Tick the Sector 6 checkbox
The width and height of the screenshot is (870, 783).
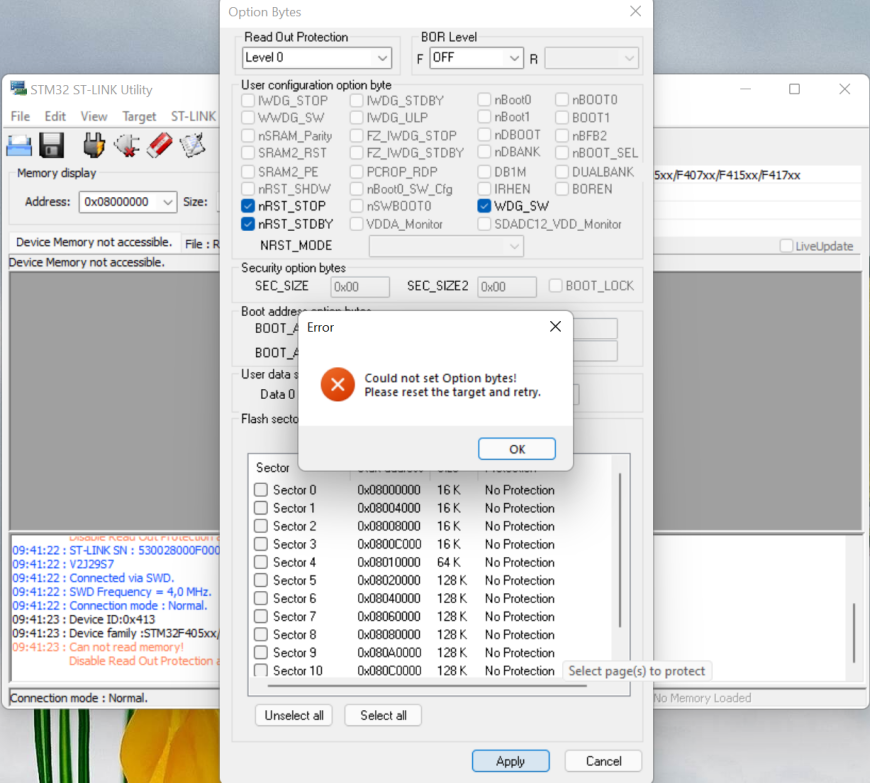click(x=261, y=599)
